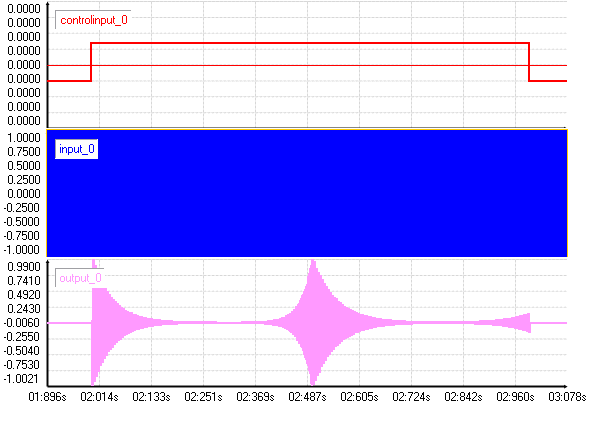The height and width of the screenshot is (421, 592).
Task: Click the 02:251s time axis label
Action: [203, 397]
